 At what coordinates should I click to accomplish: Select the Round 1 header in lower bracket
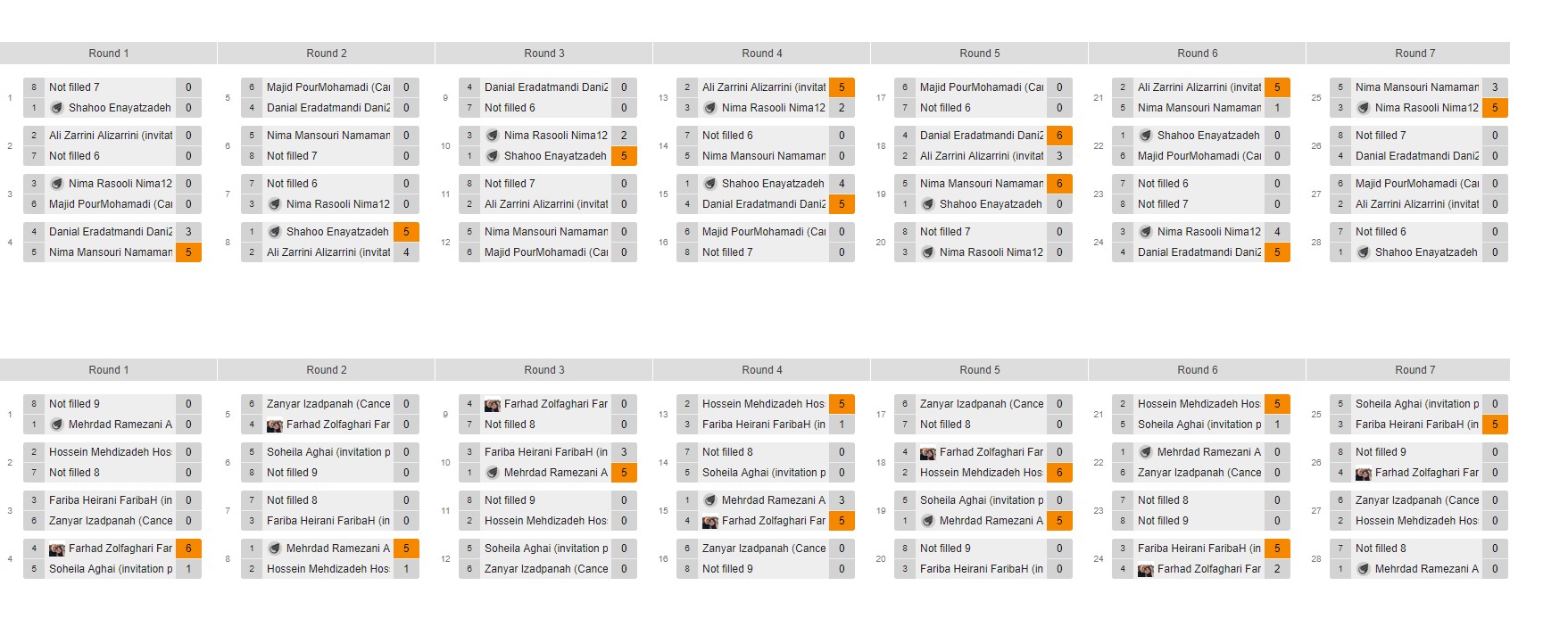tap(108, 370)
